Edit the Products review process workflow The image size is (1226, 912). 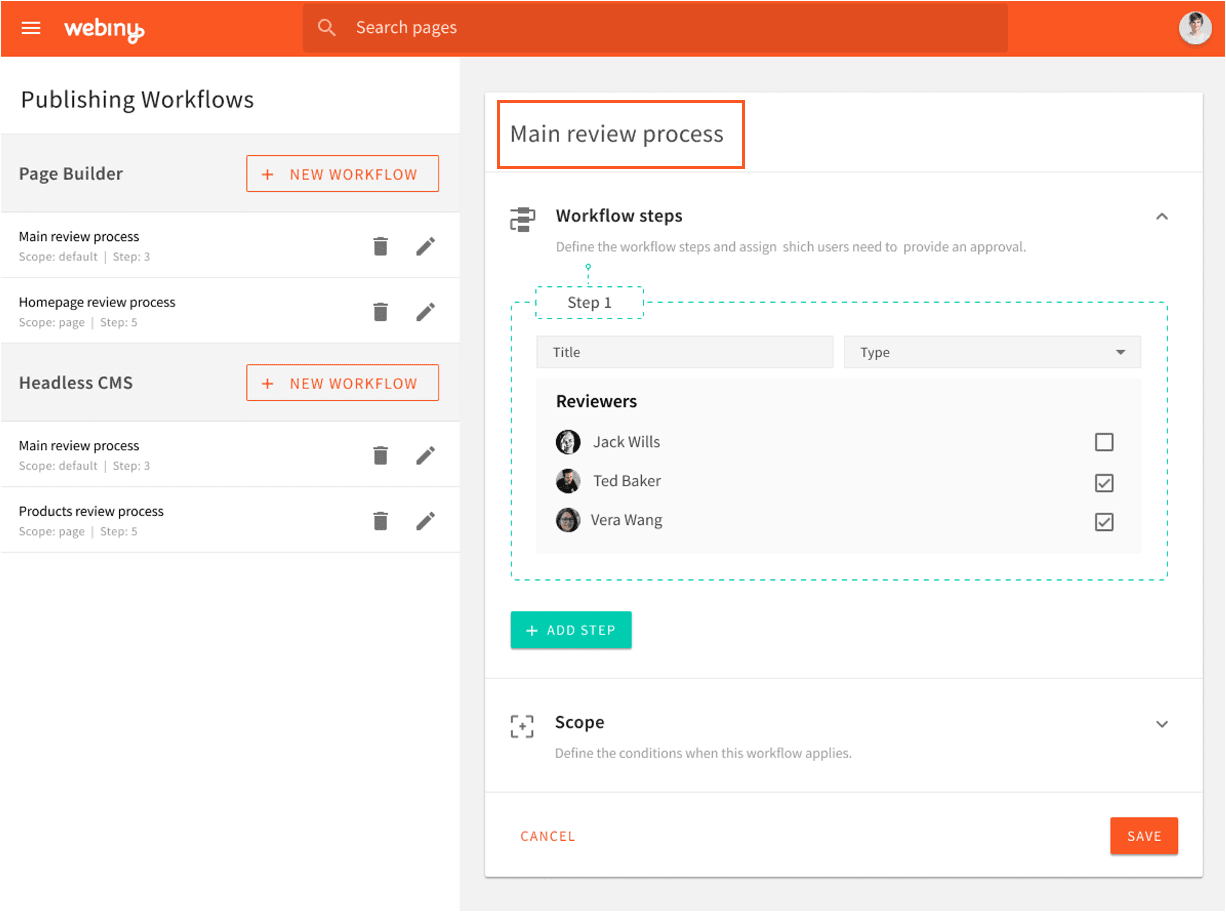[426, 521]
